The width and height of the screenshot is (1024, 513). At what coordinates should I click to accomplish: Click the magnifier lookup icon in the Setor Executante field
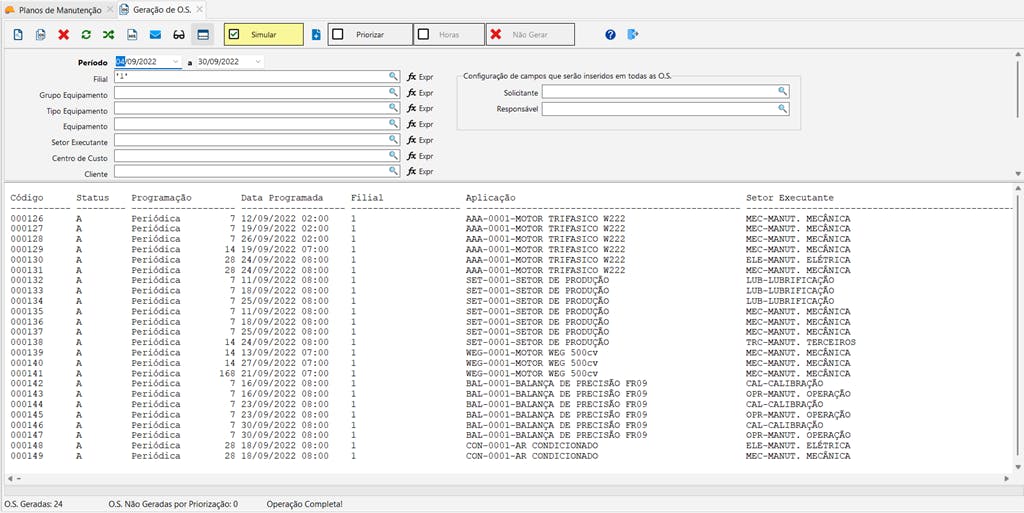pos(393,139)
